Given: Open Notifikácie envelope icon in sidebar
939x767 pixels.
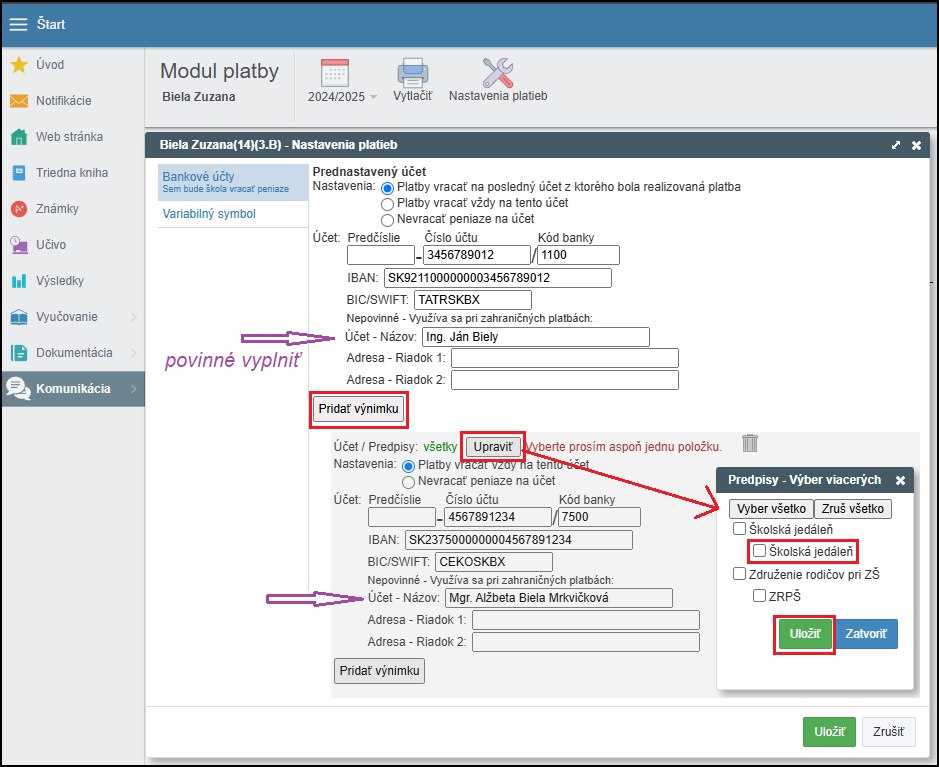Looking at the screenshot, I should pyautogui.click(x=18, y=101).
